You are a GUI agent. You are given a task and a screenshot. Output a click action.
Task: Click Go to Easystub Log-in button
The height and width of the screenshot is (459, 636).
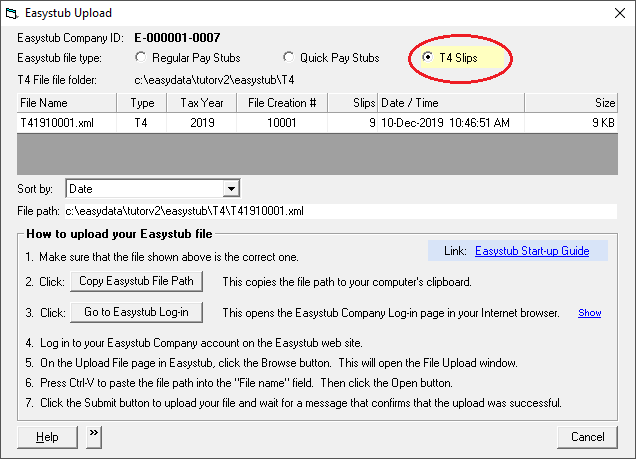coord(136,312)
